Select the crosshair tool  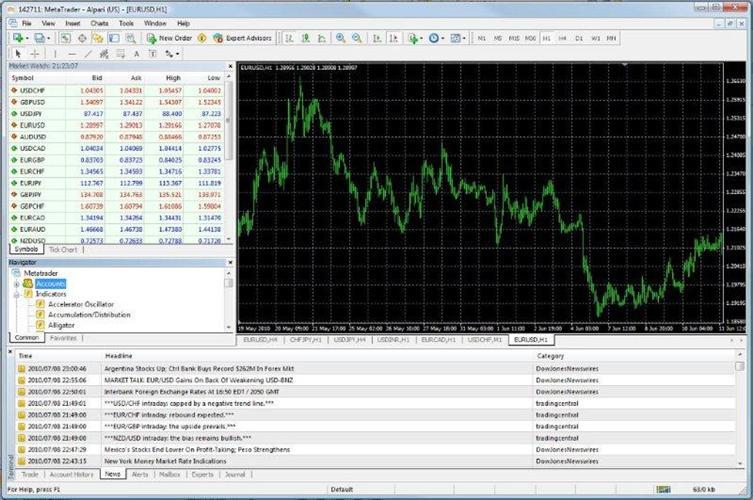point(35,54)
